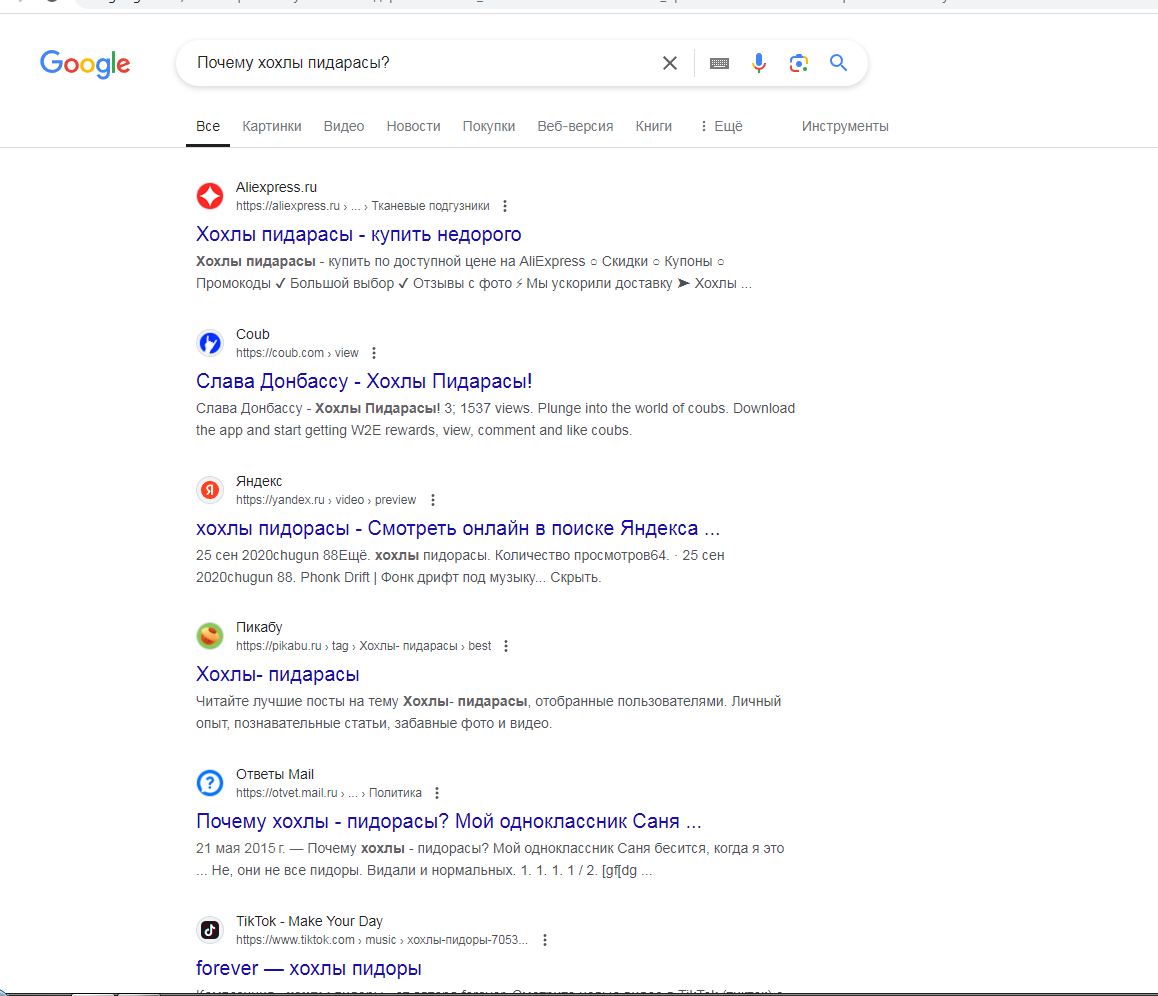The image size is (1158, 996).
Task: Open the Книги tab
Action: tap(654, 126)
